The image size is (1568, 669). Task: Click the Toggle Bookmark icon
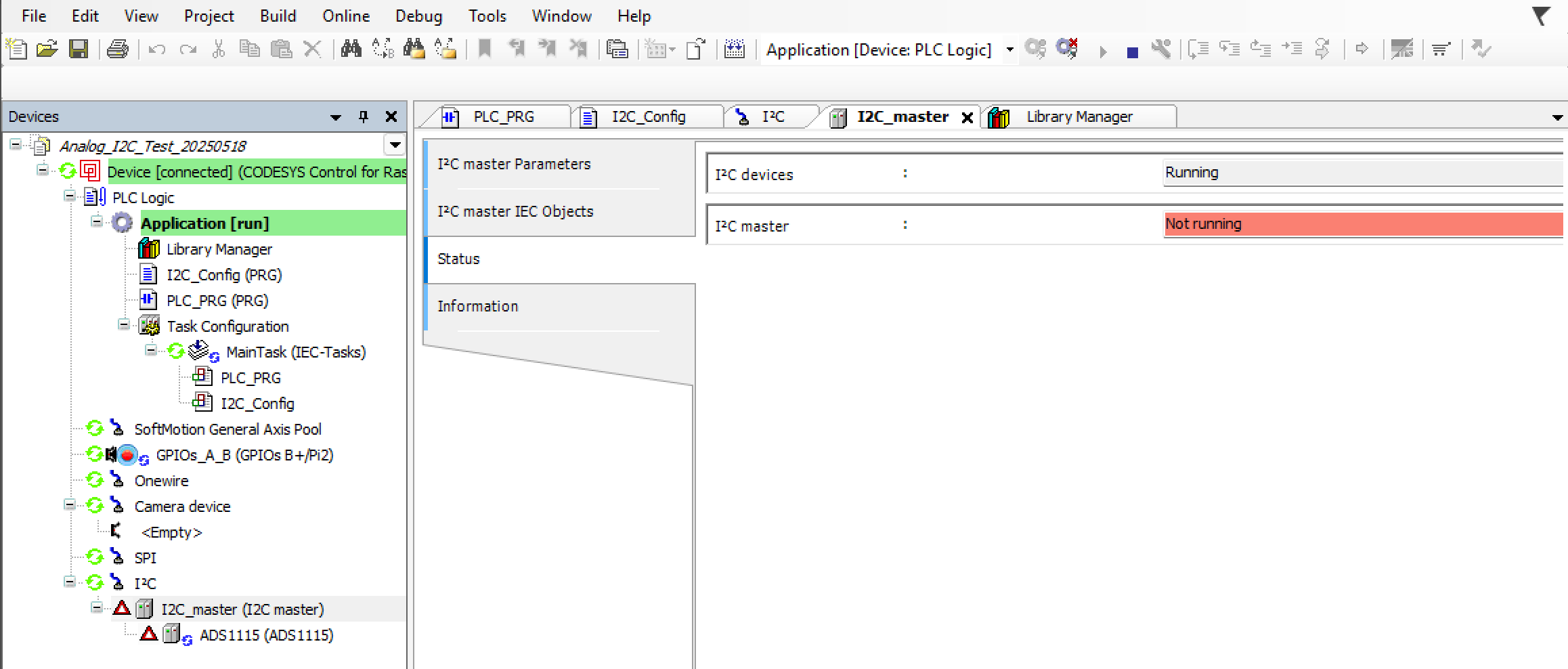[x=485, y=49]
